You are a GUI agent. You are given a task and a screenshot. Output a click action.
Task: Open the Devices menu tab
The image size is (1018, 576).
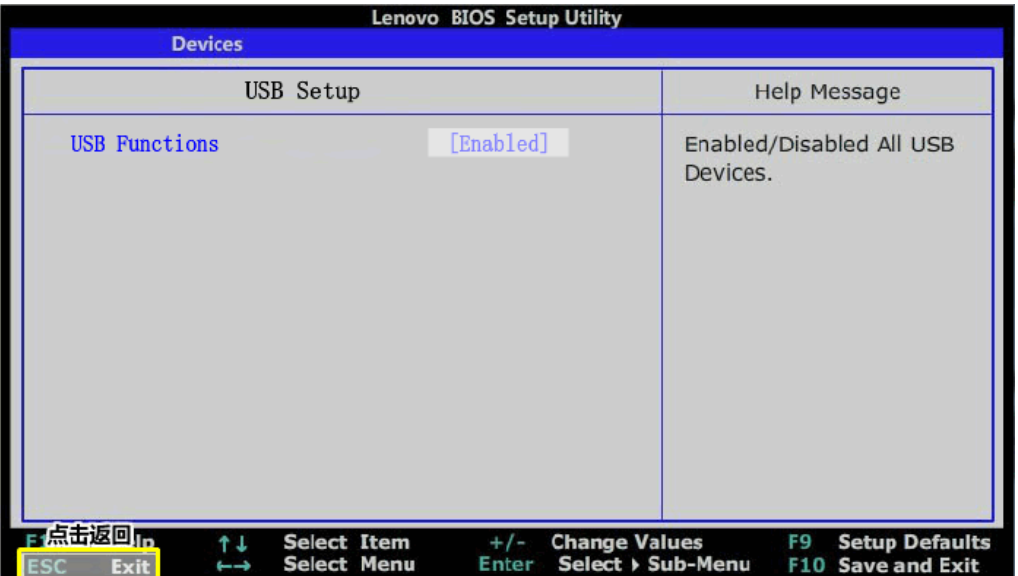click(207, 44)
